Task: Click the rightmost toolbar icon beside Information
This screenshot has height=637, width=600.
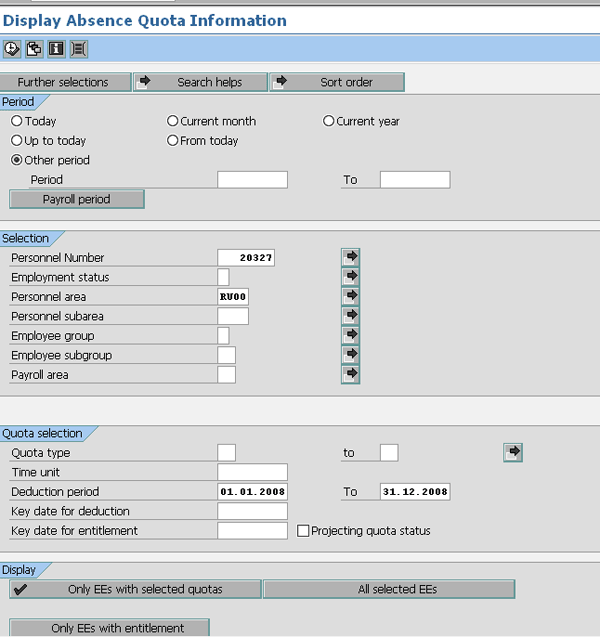Action: coord(78,48)
